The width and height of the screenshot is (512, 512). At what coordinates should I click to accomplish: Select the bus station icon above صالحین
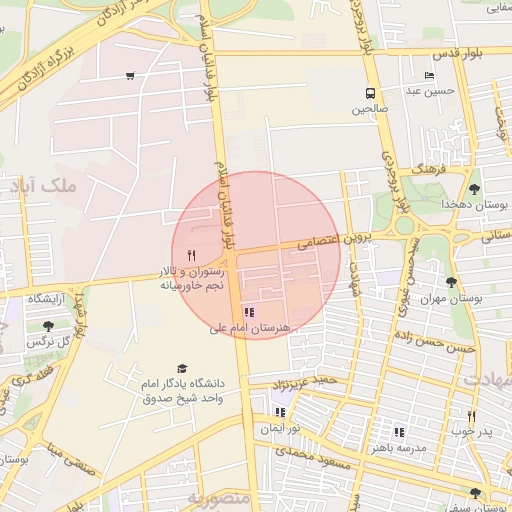[x=370, y=93]
